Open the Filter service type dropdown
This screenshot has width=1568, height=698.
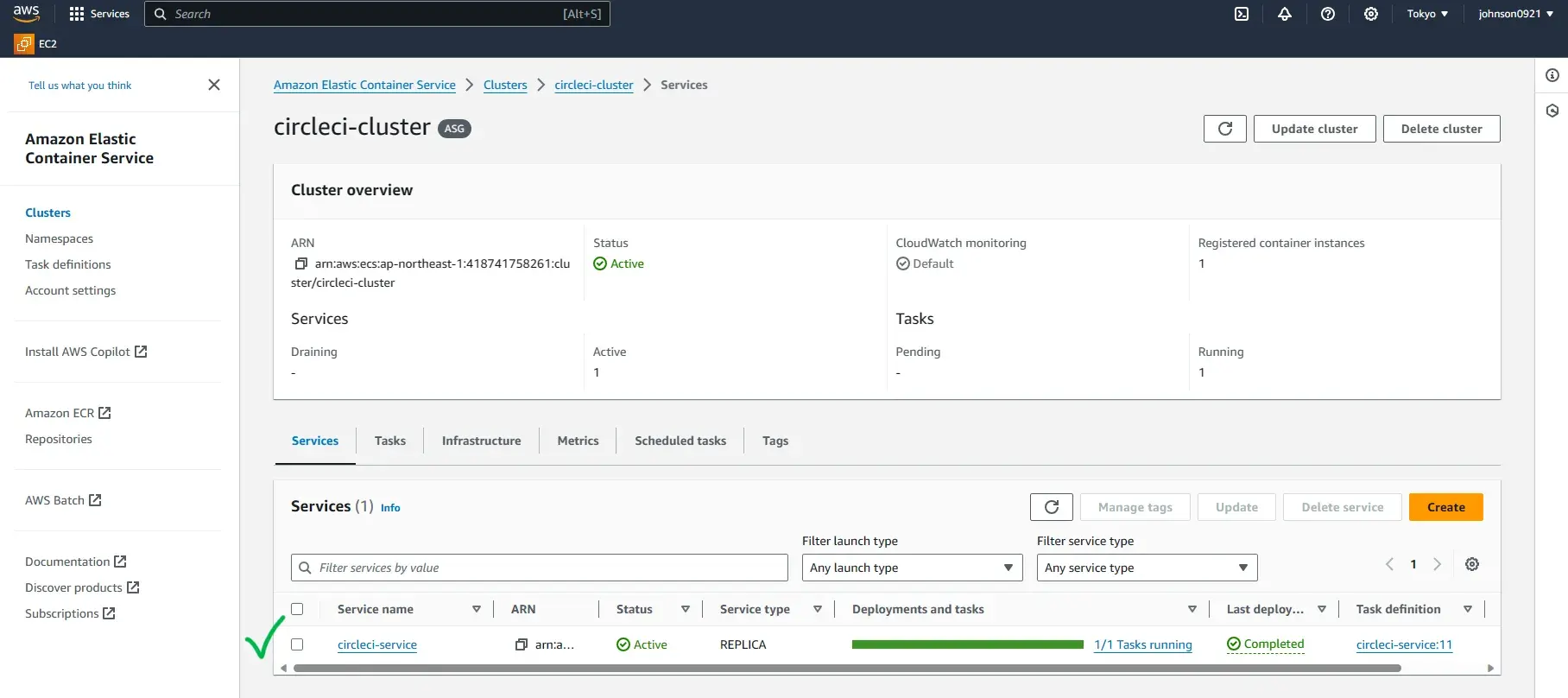[1147, 568]
